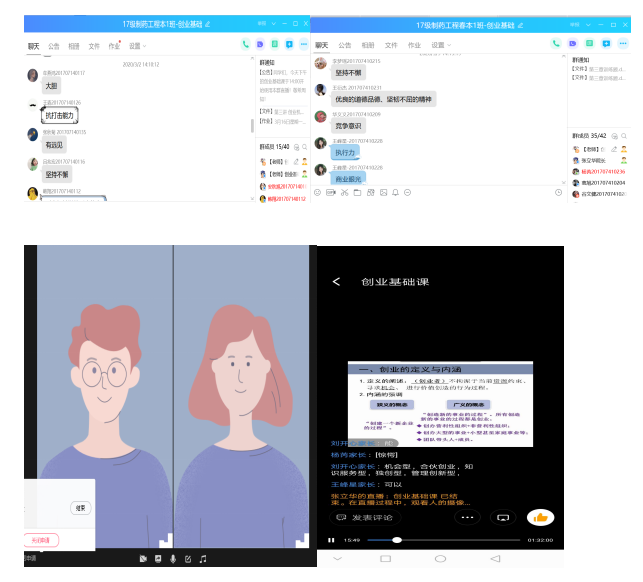Switch to 公告 tab in left chat window
This screenshot has width=643, height=582.
click(54, 45)
